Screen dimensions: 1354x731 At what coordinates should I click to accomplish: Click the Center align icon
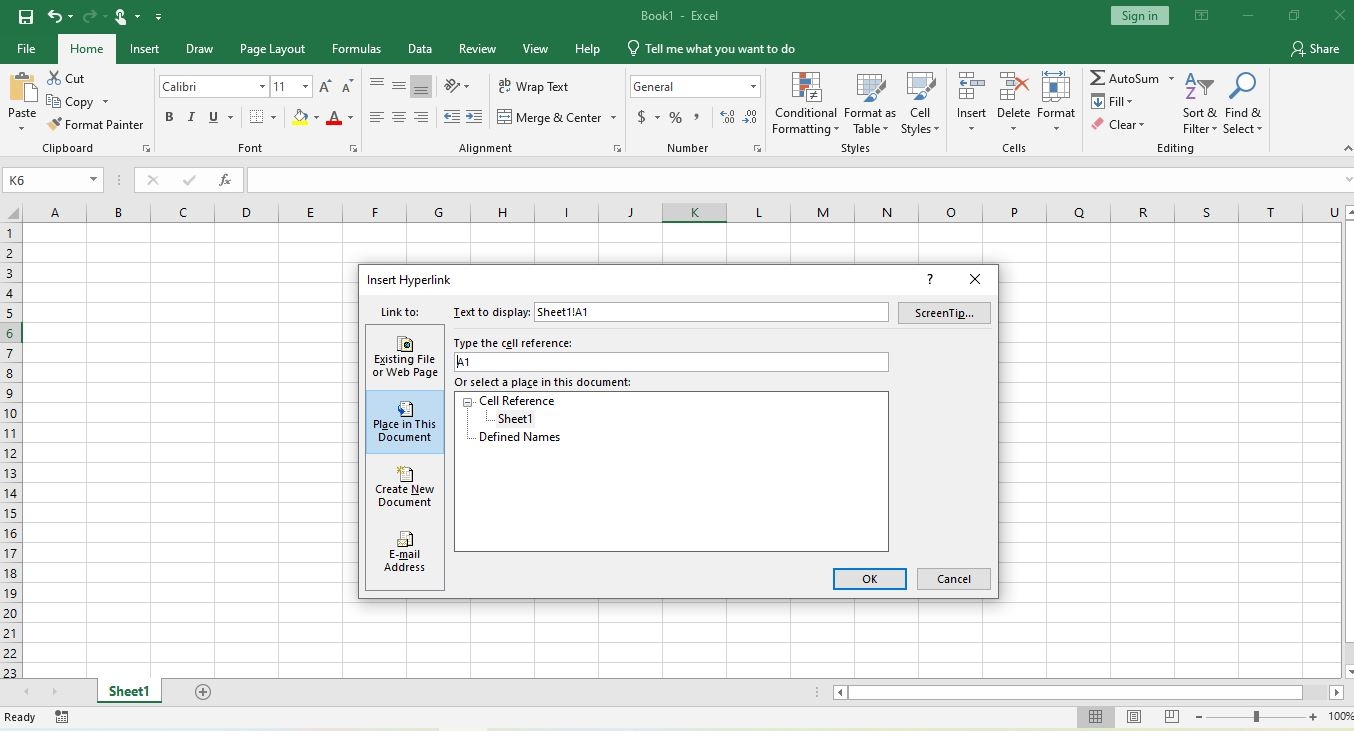[398, 117]
